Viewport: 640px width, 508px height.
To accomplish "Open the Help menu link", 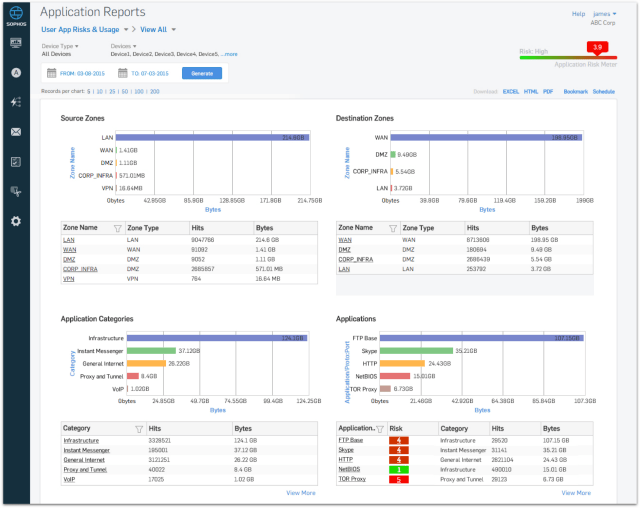I will (578, 14).
